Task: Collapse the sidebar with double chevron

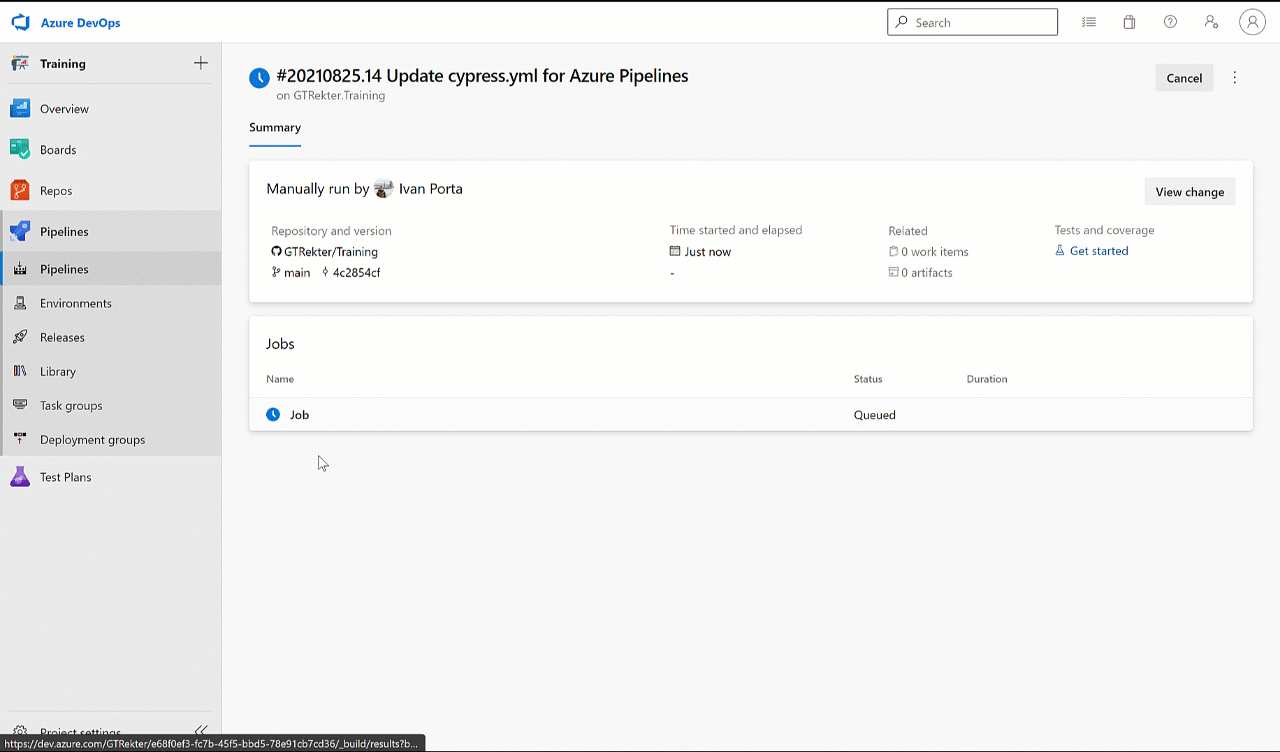Action: pos(201,731)
